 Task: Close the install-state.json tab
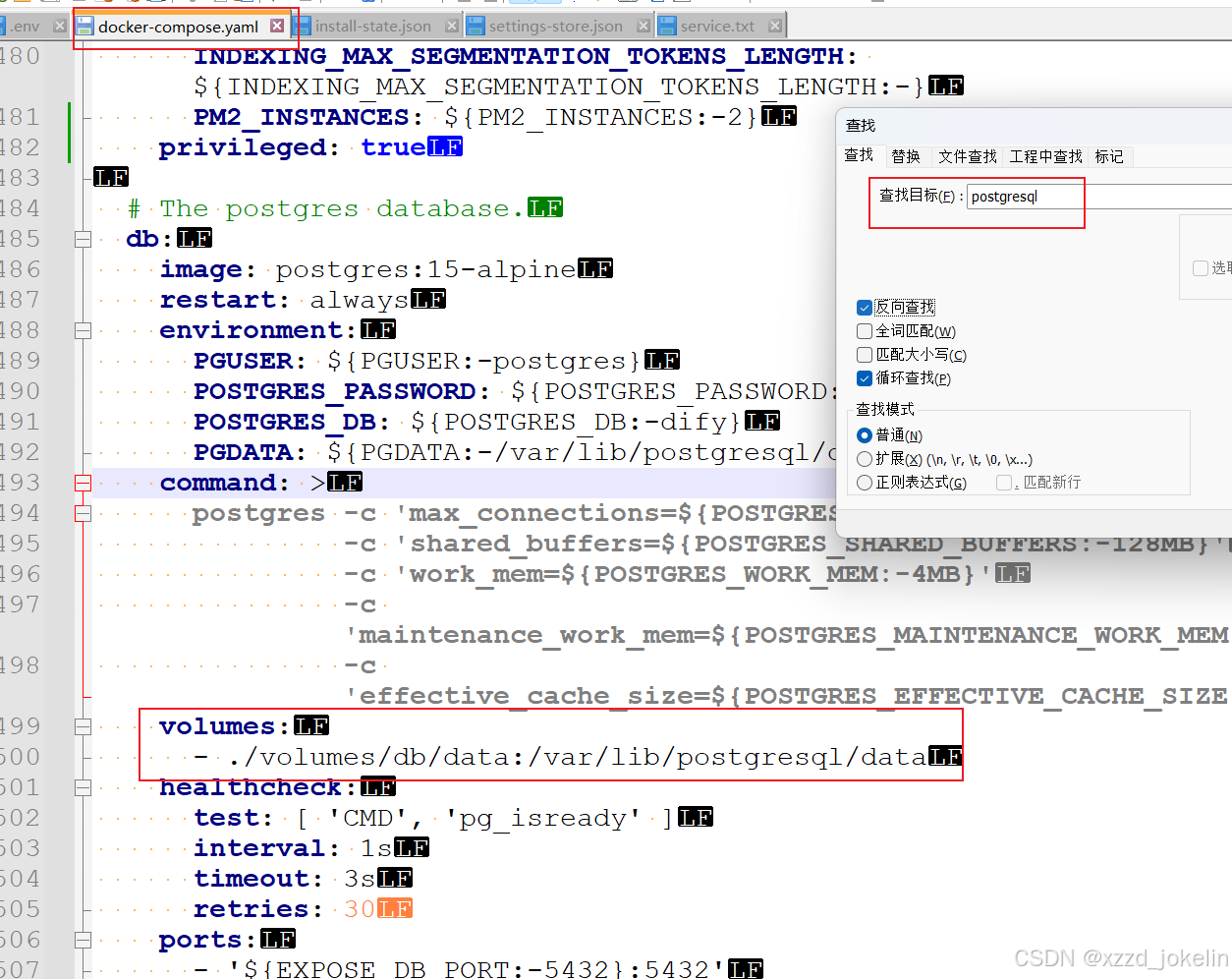click(x=452, y=27)
